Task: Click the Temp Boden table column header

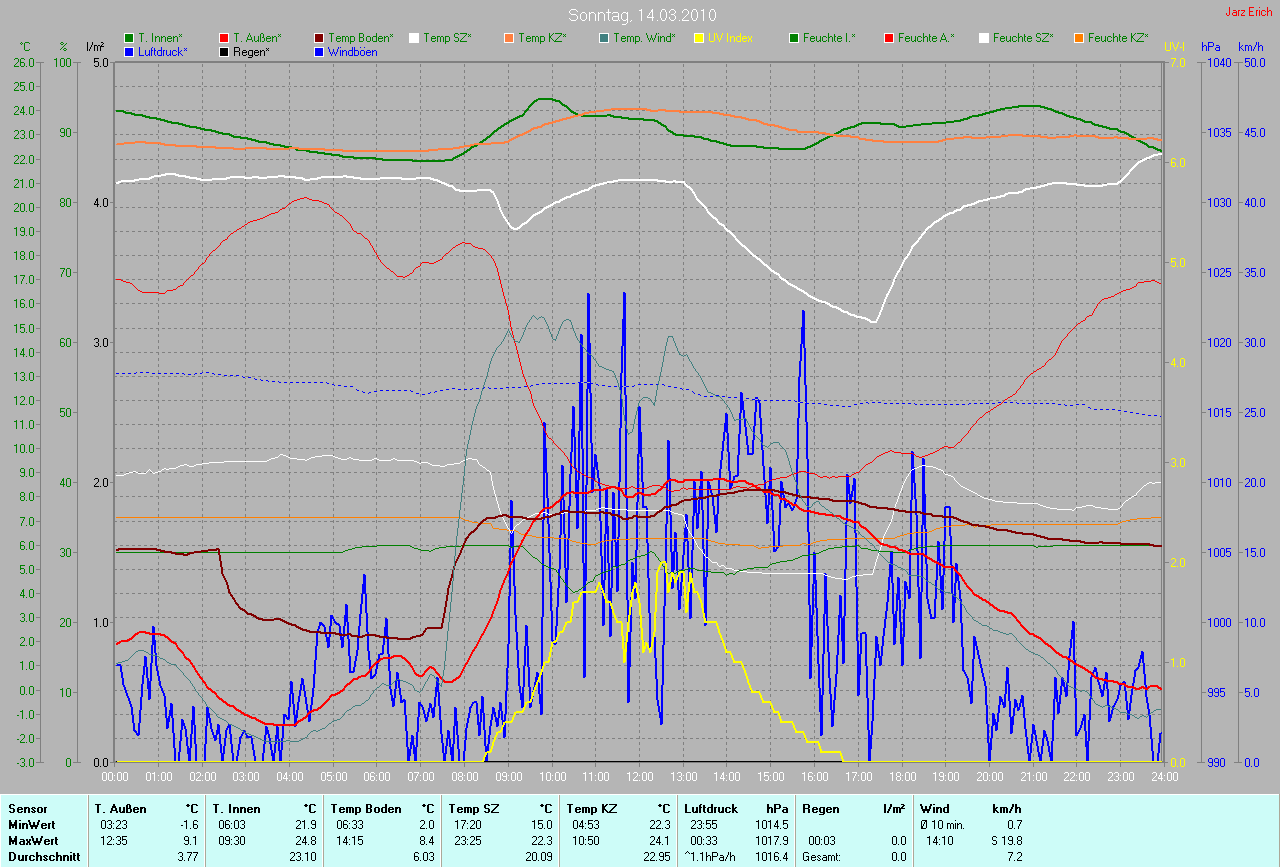Action: (366, 809)
